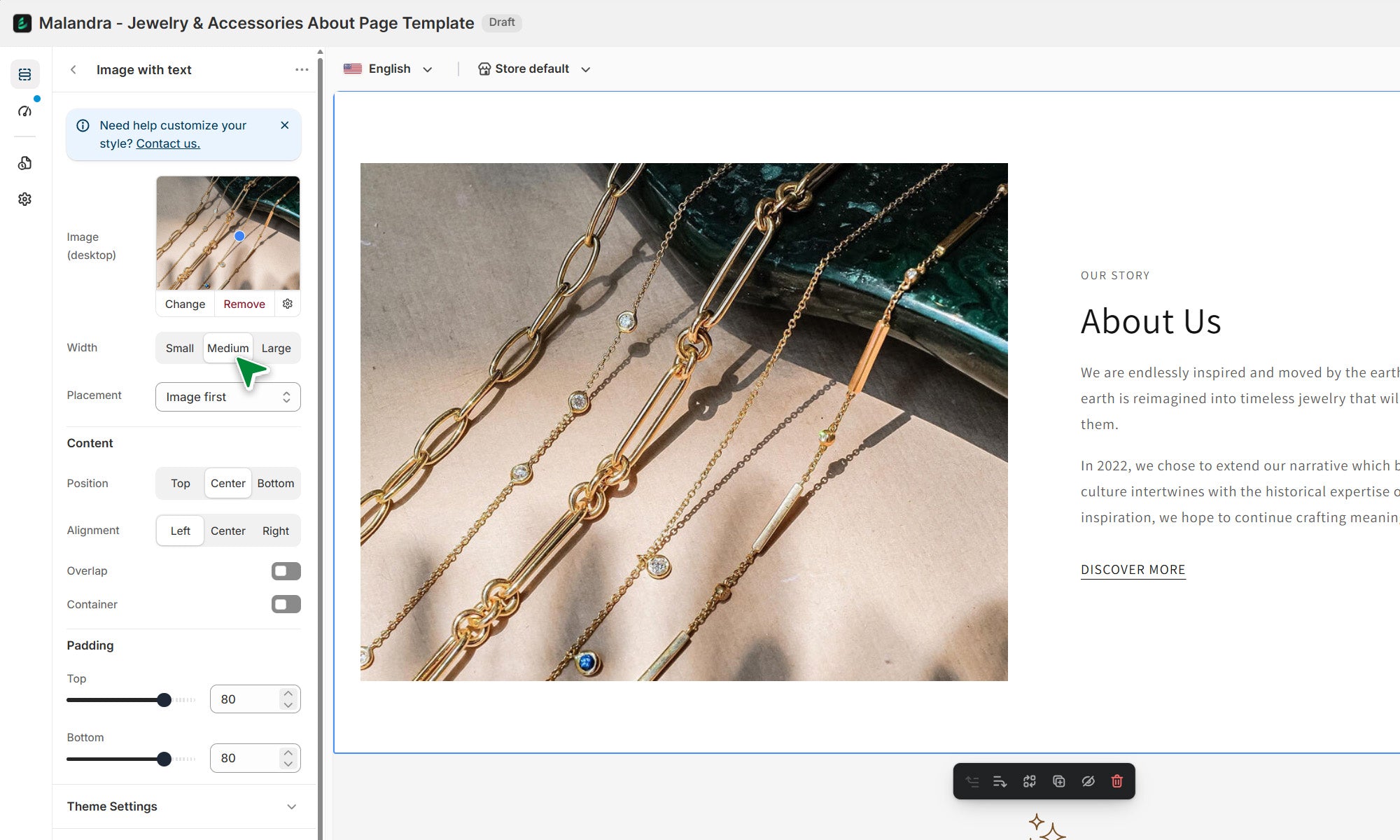Open the speedometer icon in the left sidebar
The width and height of the screenshot is (1400, 840).
tap(25, 111)
